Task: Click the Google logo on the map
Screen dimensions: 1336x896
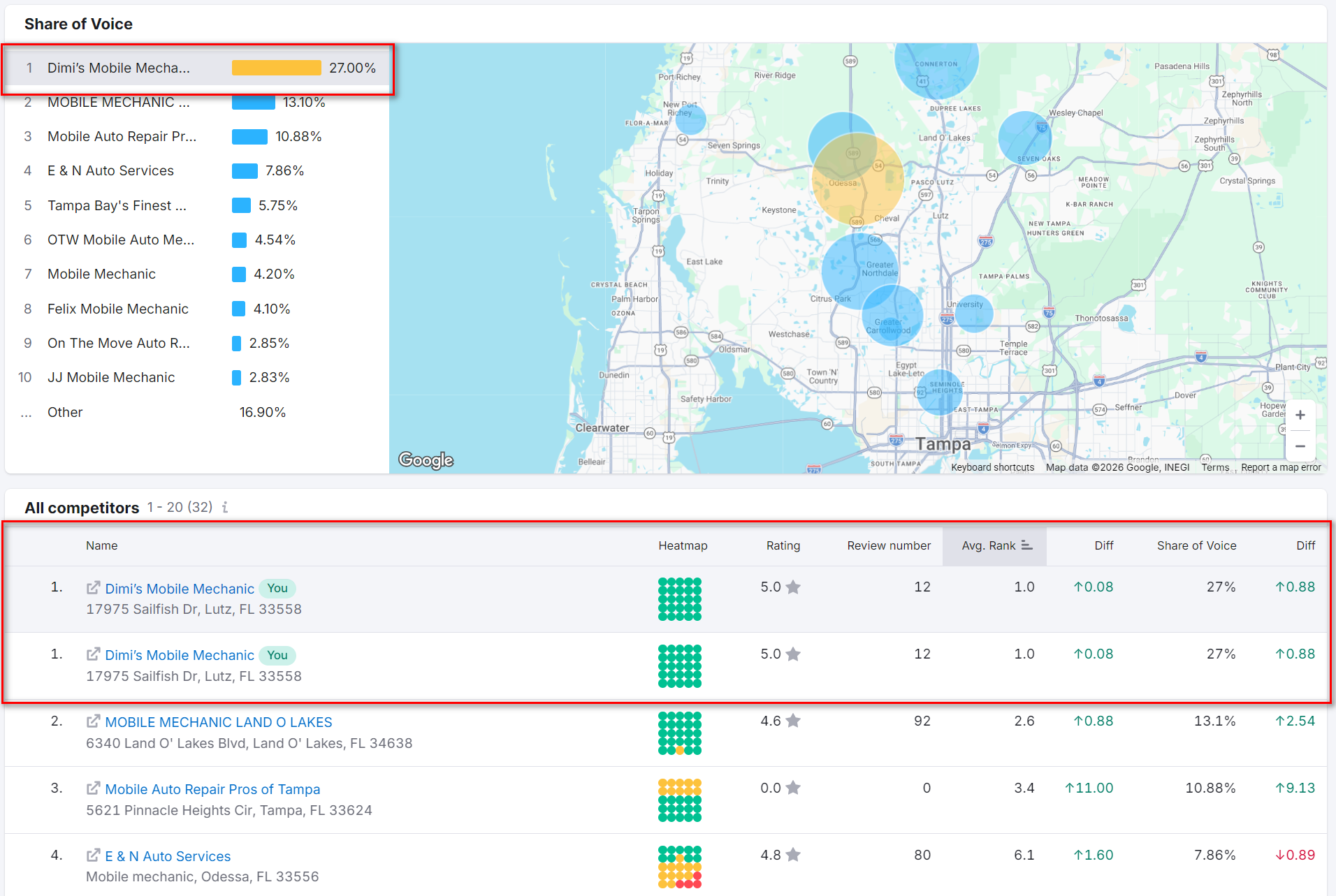Action: point(426,460)
